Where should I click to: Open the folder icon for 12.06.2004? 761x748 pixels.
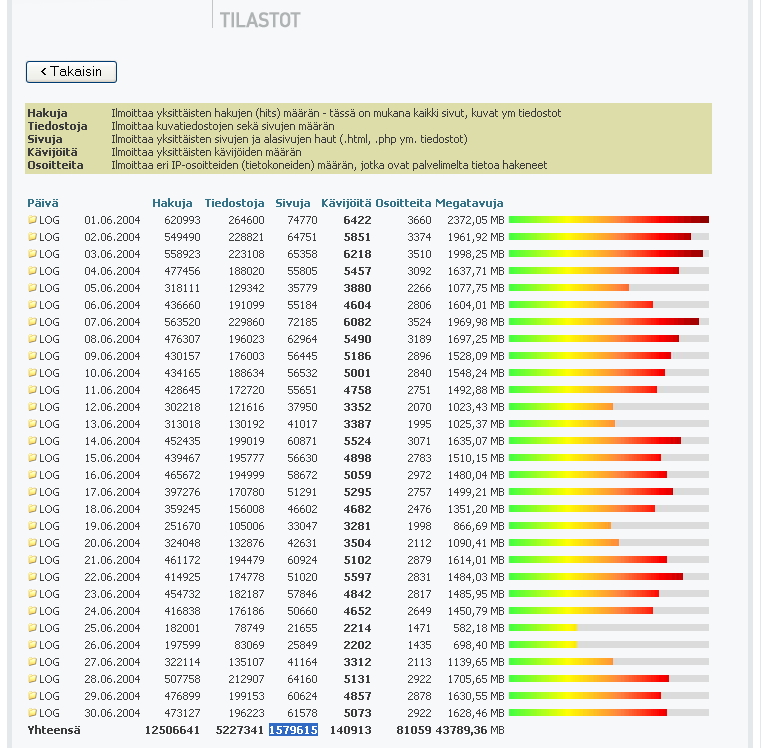pyautogui.click(x=33, y=407)
